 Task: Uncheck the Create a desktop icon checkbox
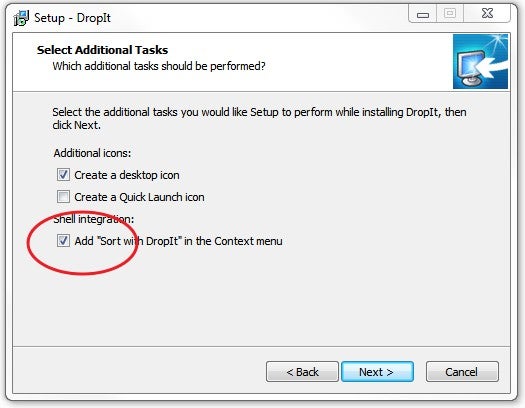click(63, 175)
